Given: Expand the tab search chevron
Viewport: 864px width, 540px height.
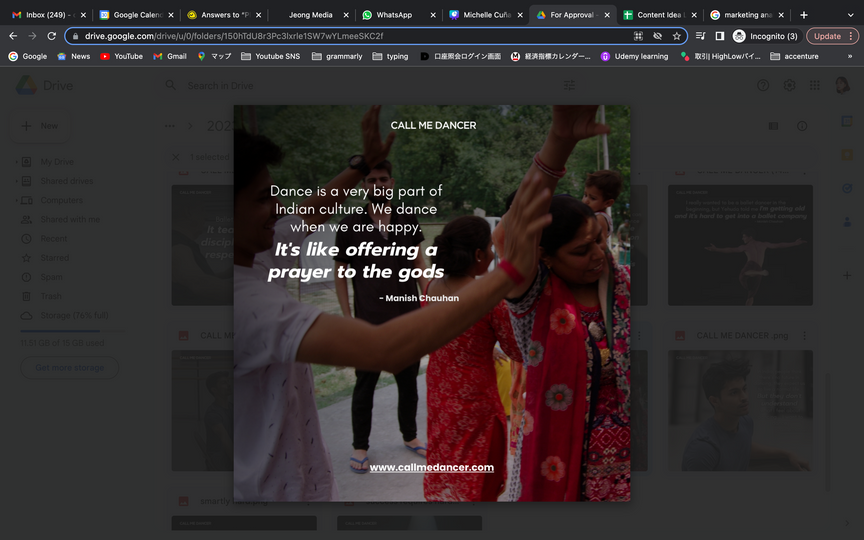Looking at the screenshot, I should pos(850,15).
